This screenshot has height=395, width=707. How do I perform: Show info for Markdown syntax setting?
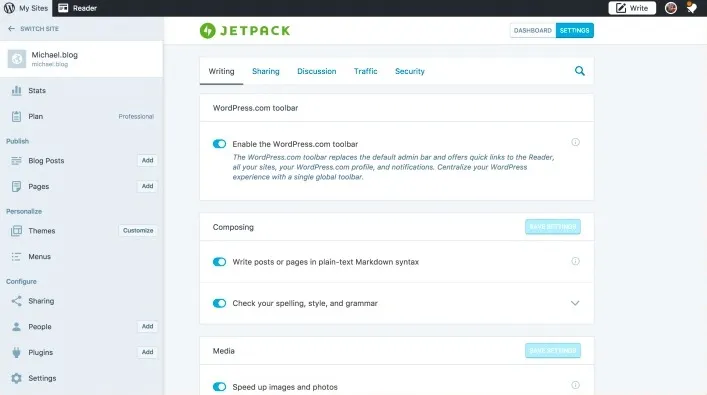(575, 261)
